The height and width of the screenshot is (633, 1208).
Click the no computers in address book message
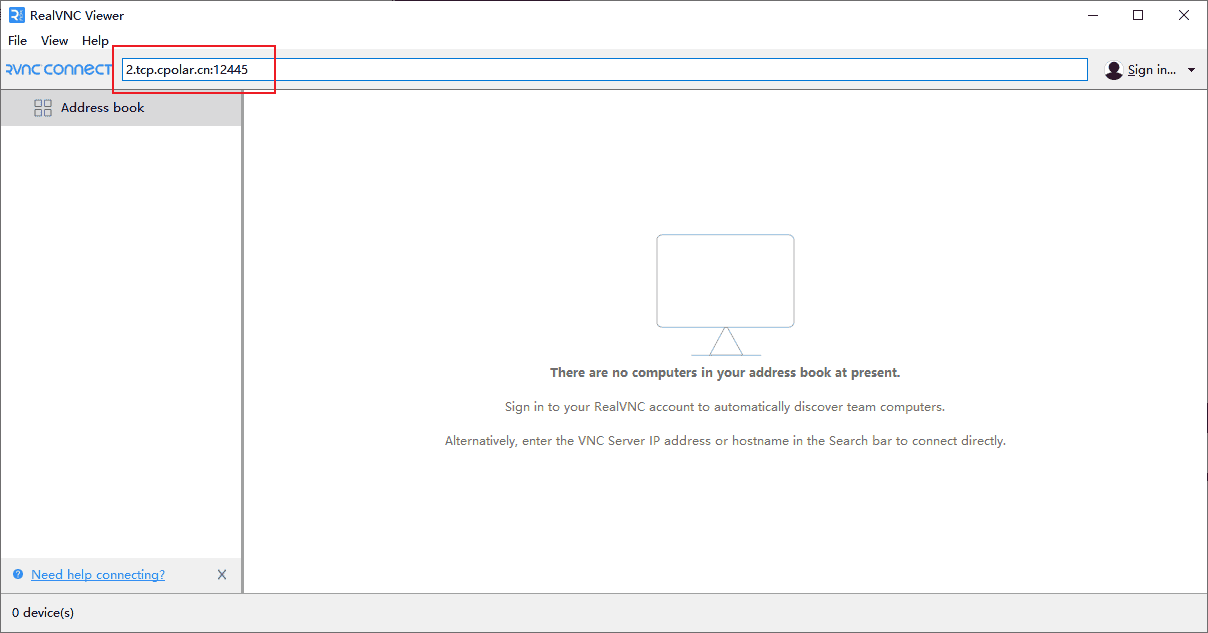725,373
